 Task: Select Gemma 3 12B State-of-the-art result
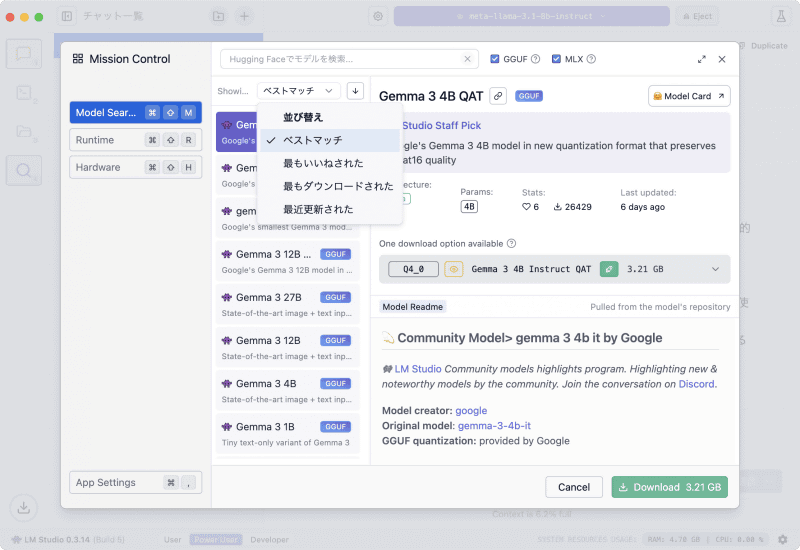pyautogui.click(x=287, y=347)
